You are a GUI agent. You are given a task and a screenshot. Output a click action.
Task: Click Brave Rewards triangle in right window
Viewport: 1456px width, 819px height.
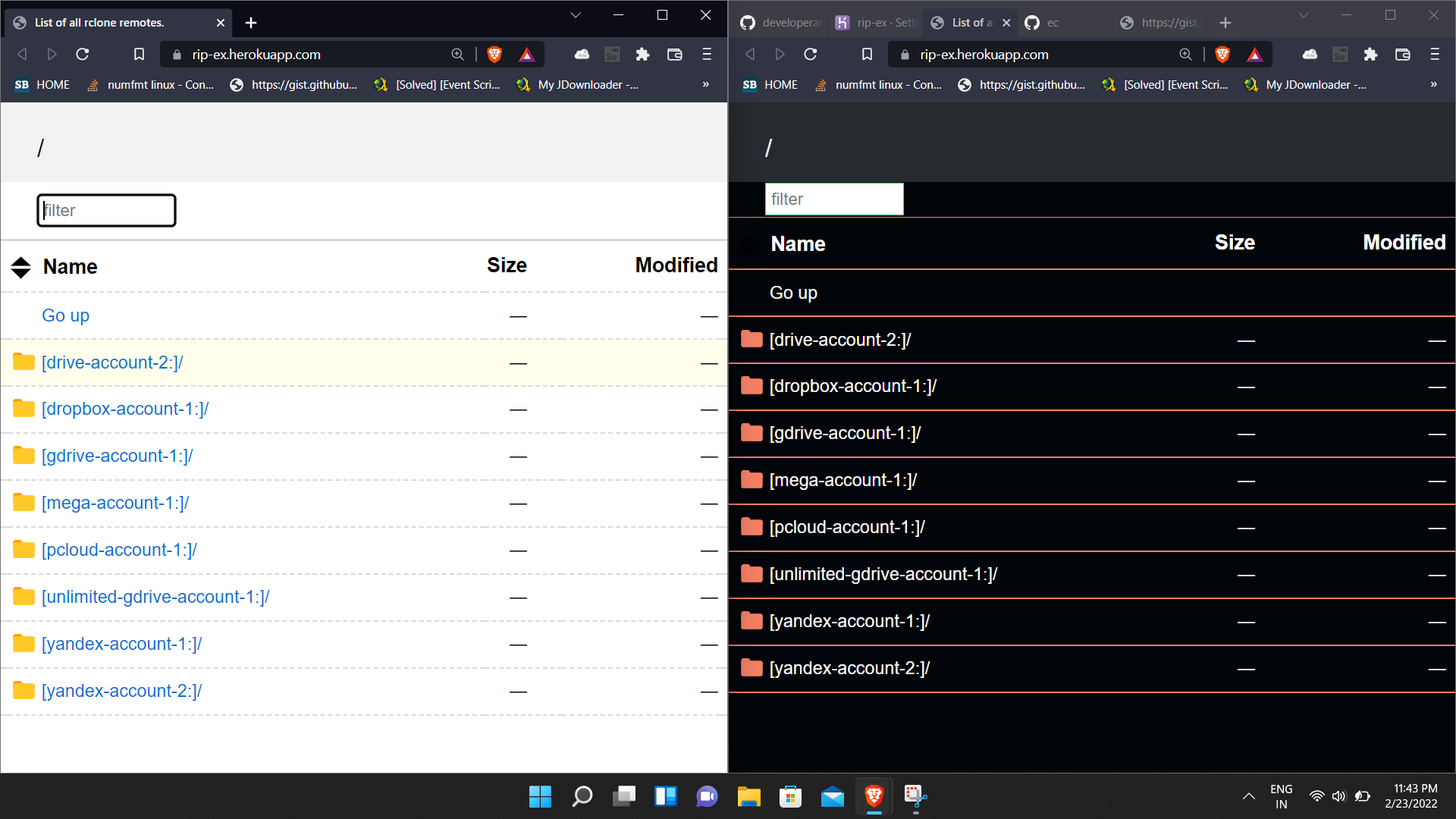click(1255, 55)
